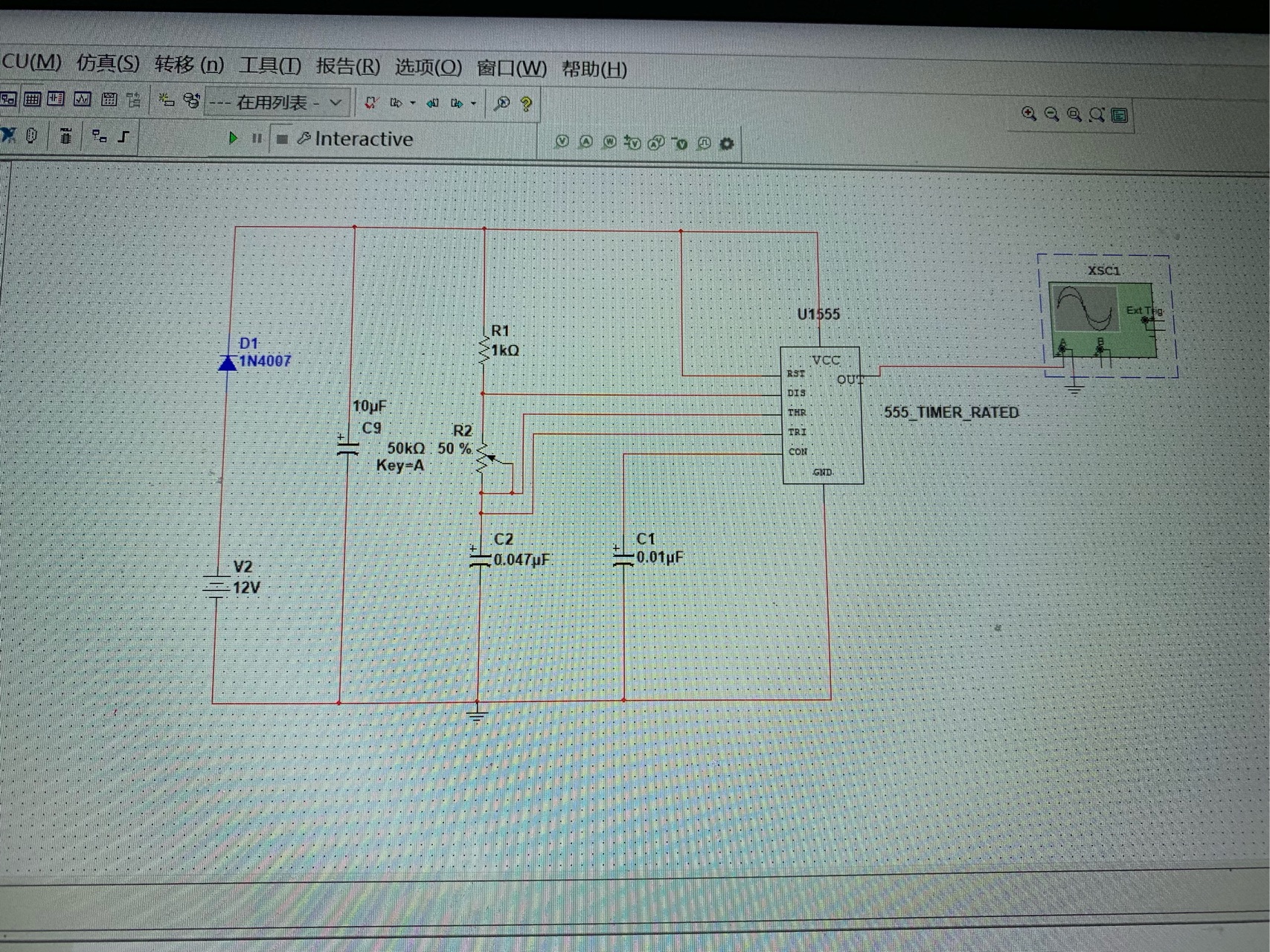Click the forward annotate to Ultiboard icon
This screenshot has width=1270, height=952.
[456, 103]
